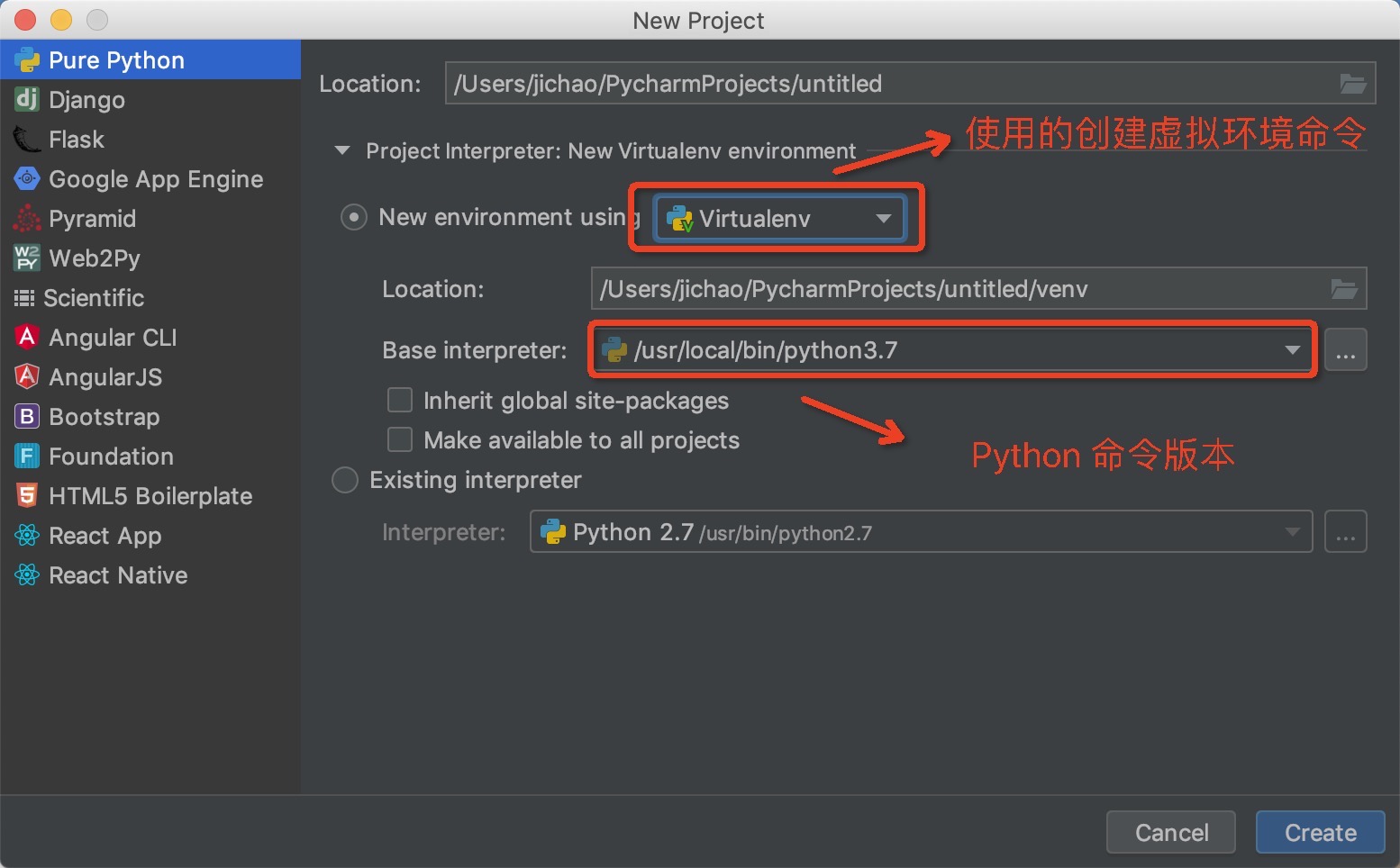The image size is (1400, 868).
Task: Click the React Native icon
Action: (26, 574)
